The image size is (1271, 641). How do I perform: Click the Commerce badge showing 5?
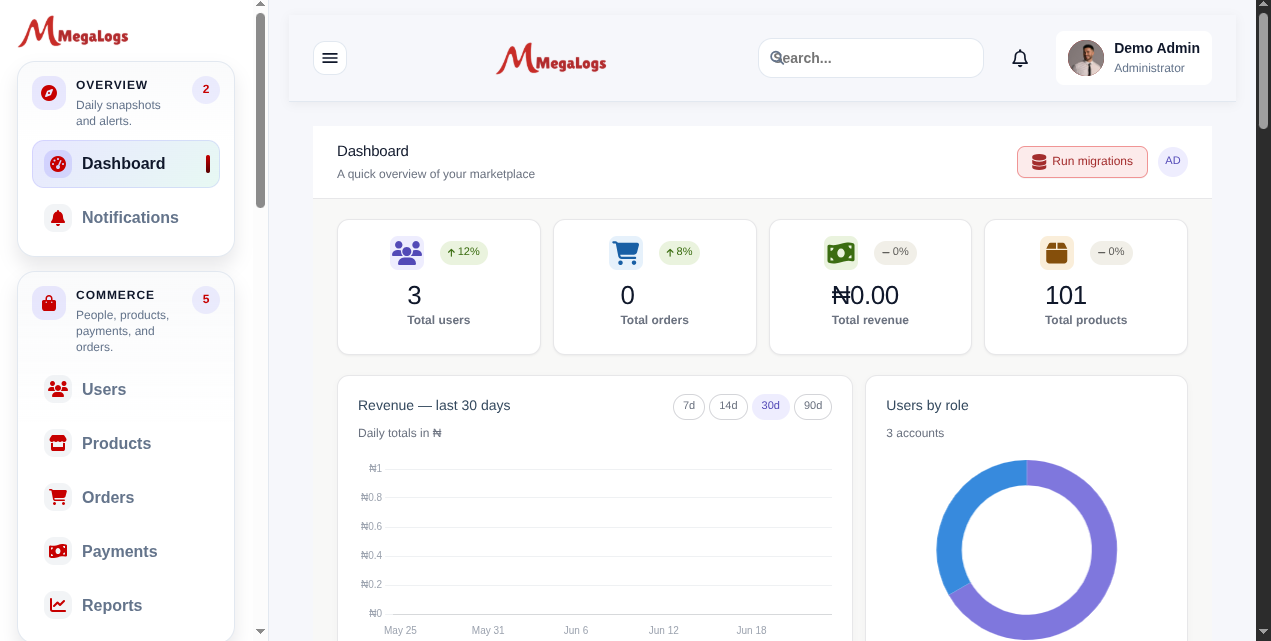(x=206, y=300)
